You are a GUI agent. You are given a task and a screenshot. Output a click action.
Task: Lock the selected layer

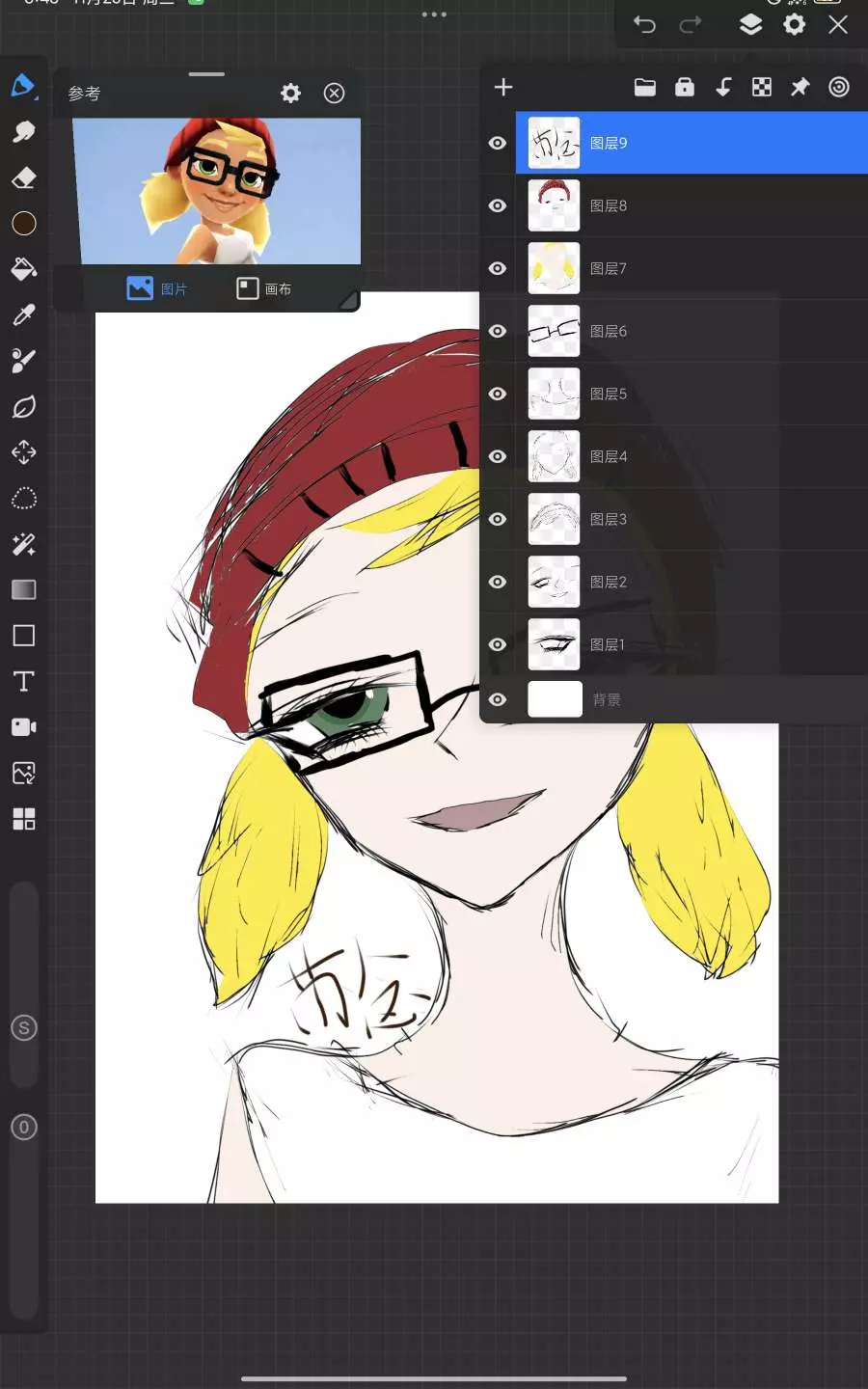tap(685, 88)
